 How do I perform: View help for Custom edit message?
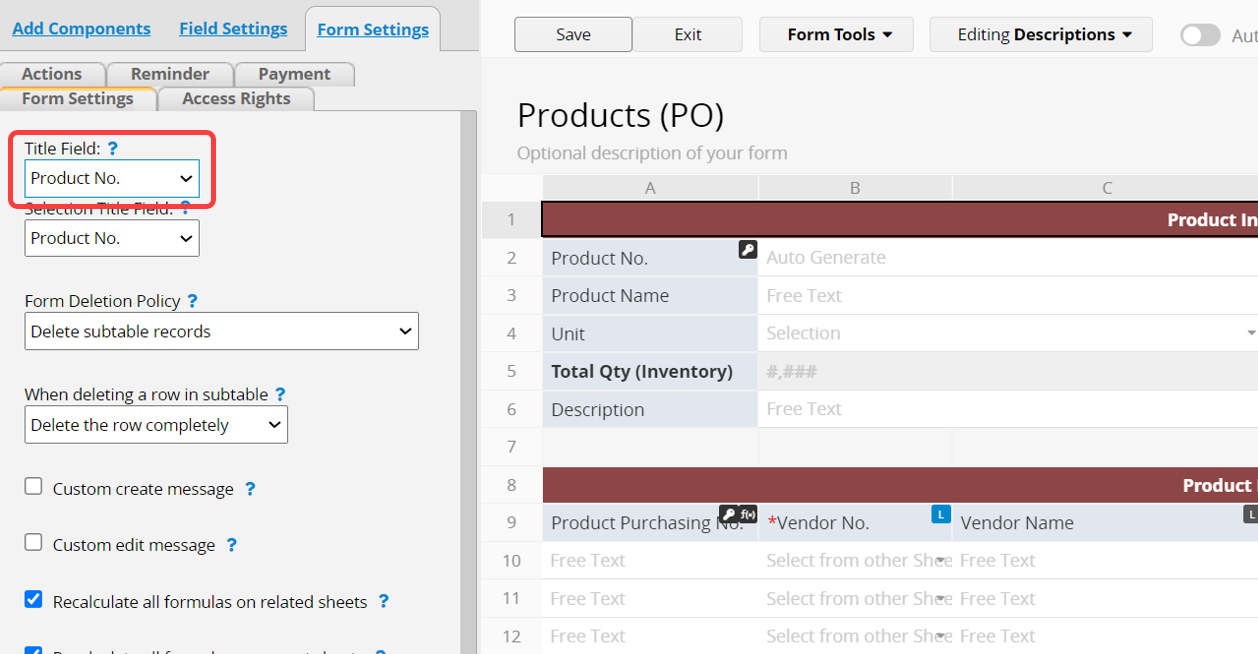tap(231, 545)
